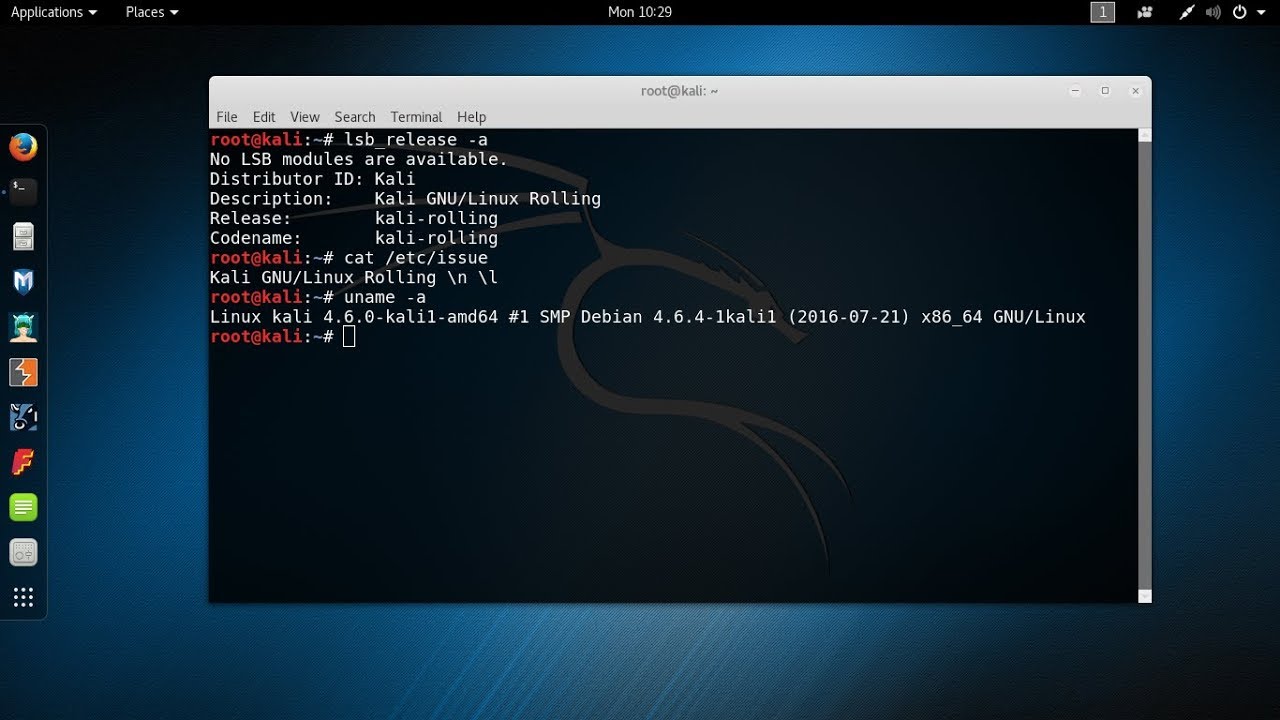
Task: Open the Terminal icon in the dock
Action: (23, 191)
